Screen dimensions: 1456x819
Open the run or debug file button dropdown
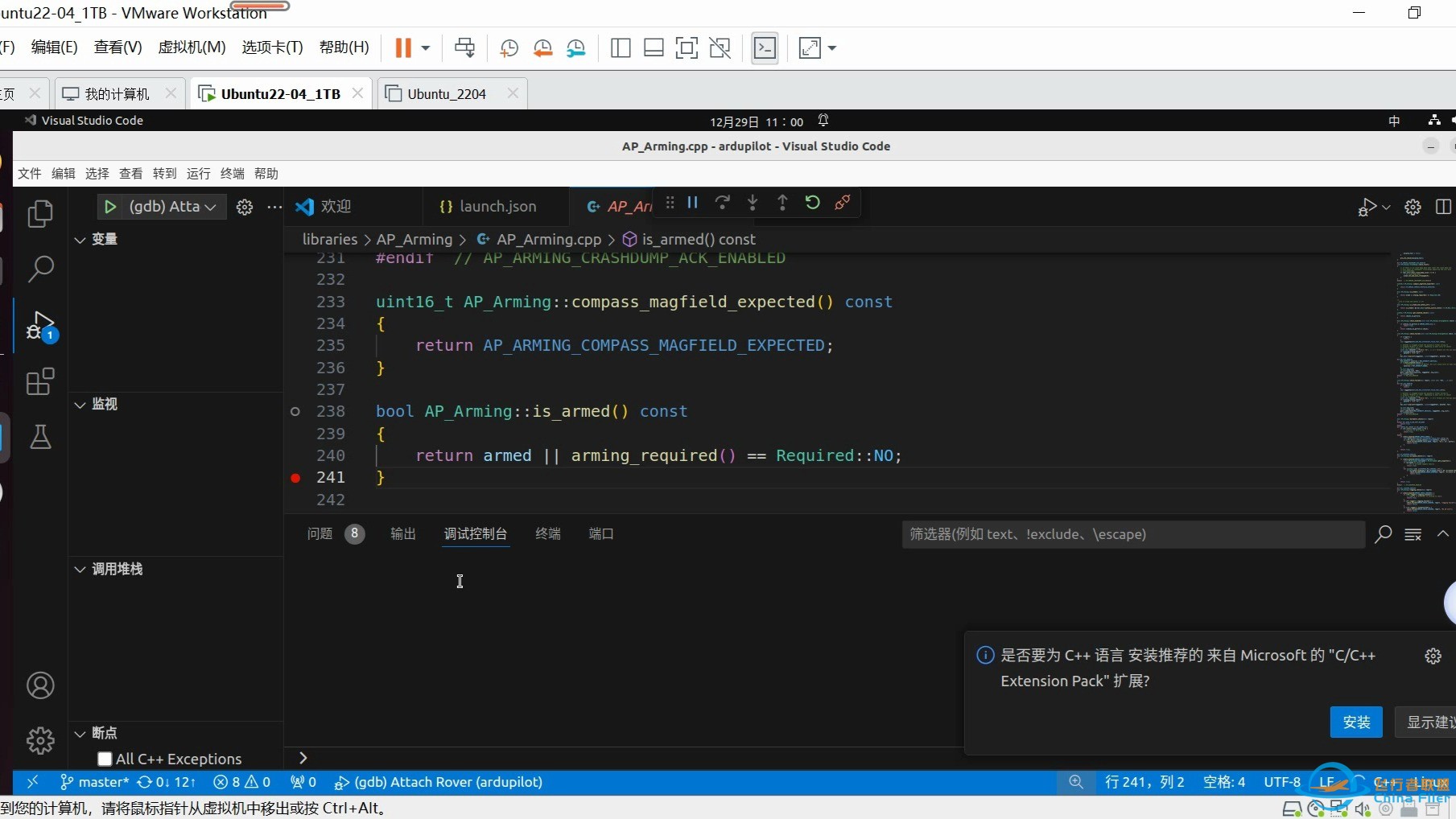coord(1386,208)
